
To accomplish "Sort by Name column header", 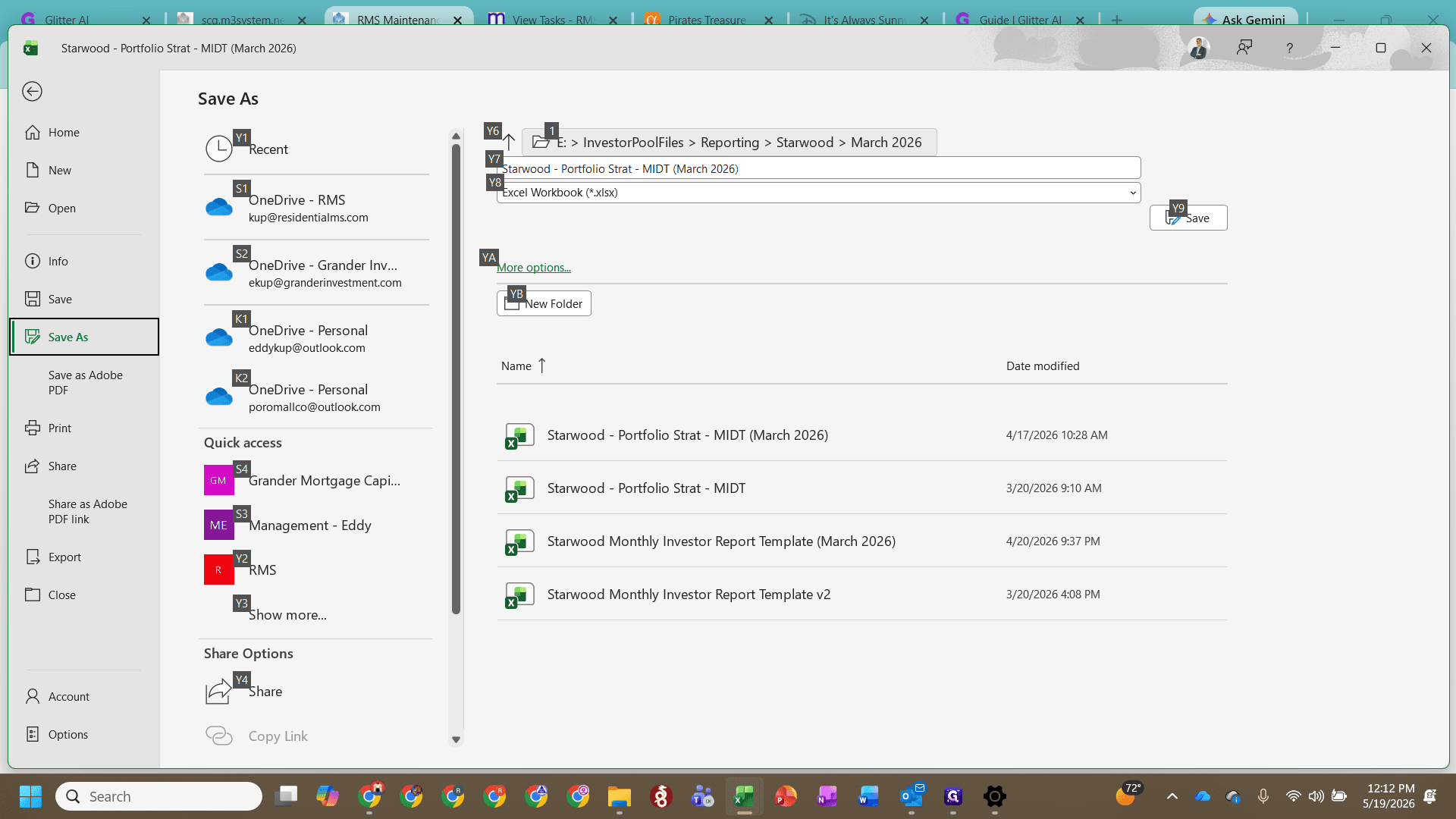I will coord(523,366).
